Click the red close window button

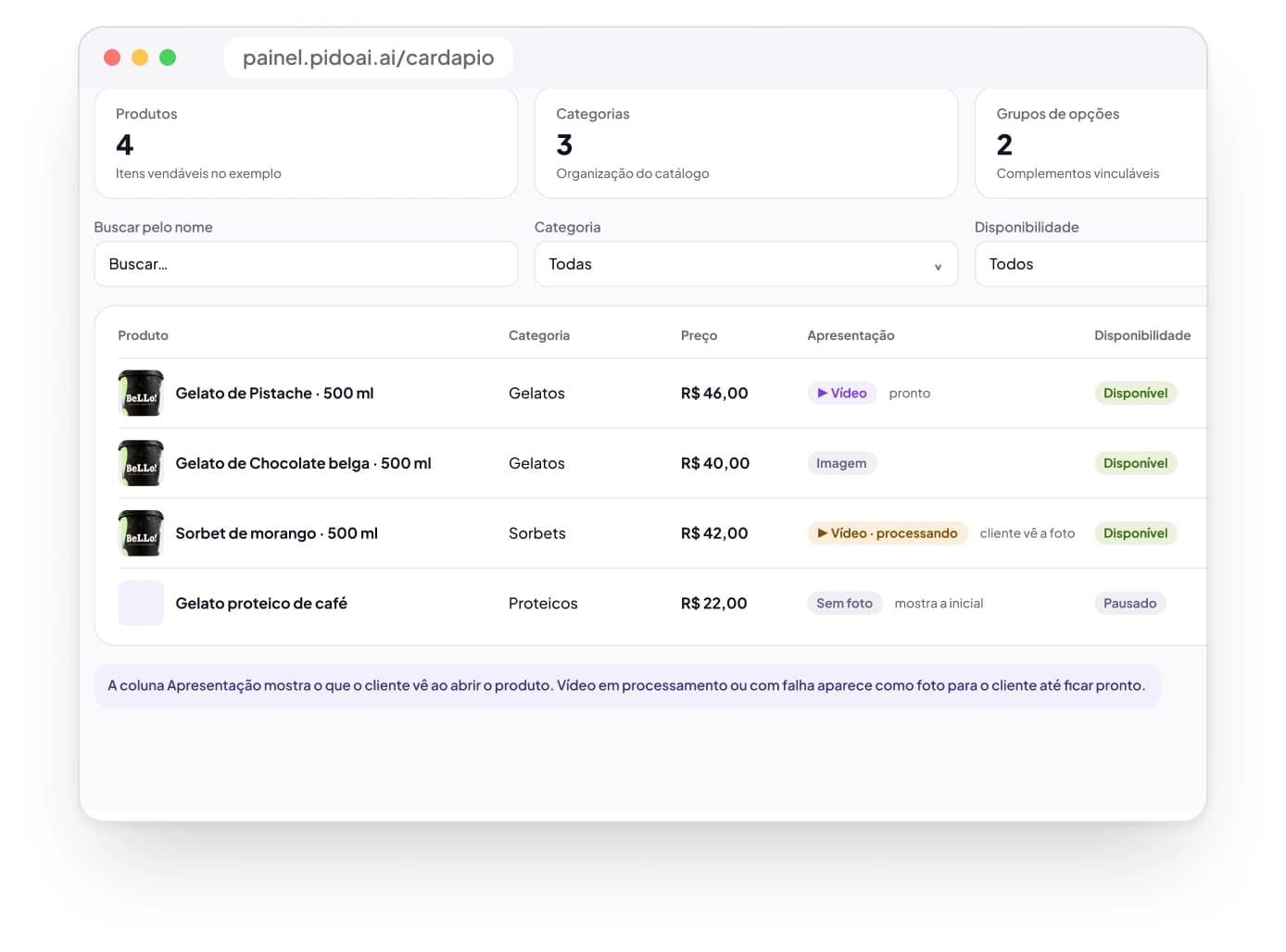pyautogui.click(x=112, y=57)
